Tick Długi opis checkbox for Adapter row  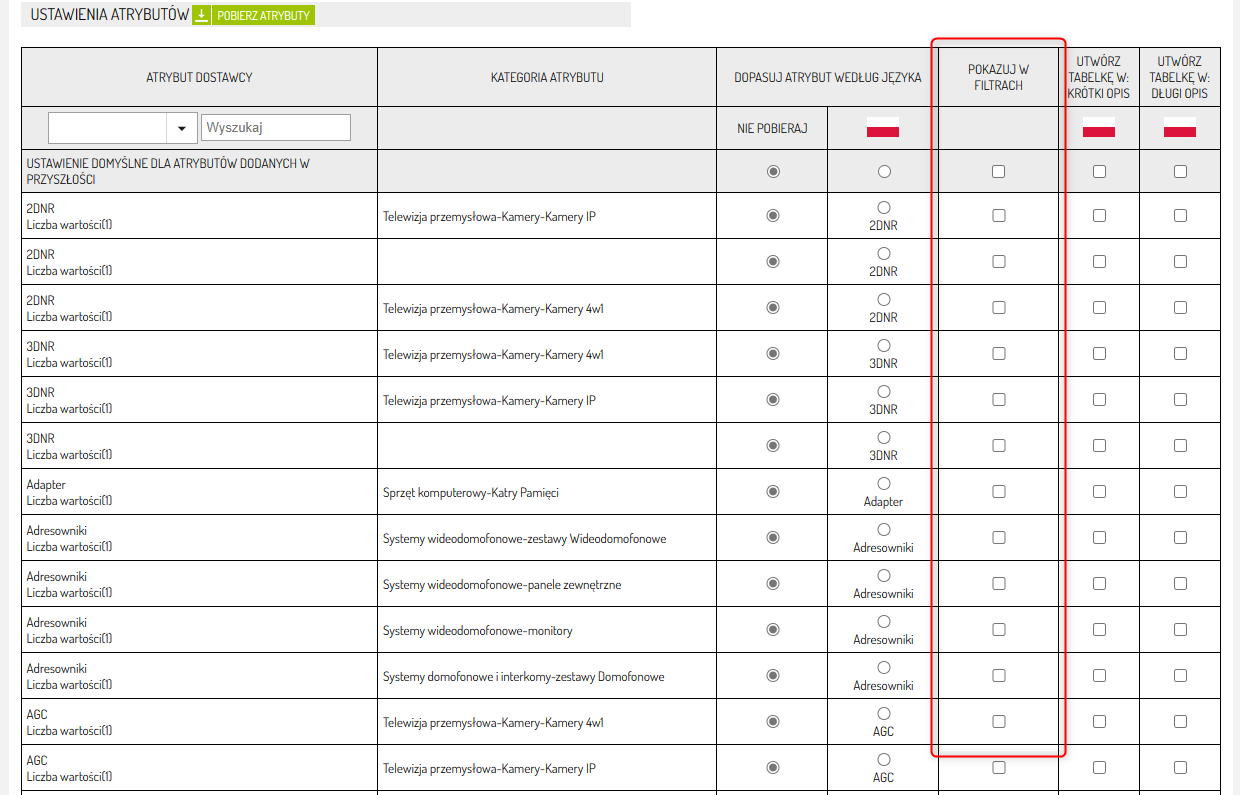(1180, 491)
